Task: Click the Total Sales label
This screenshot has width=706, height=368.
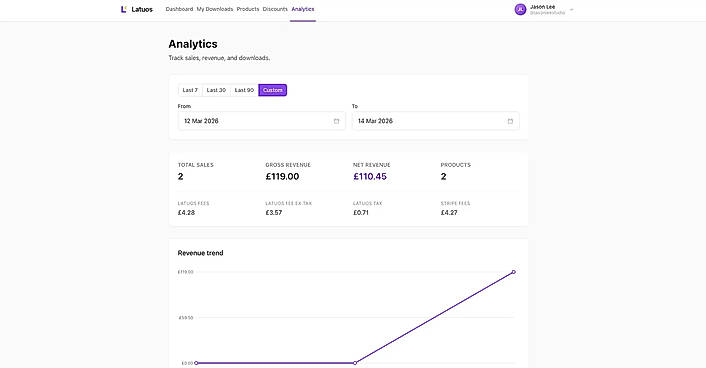Action: 195,165
